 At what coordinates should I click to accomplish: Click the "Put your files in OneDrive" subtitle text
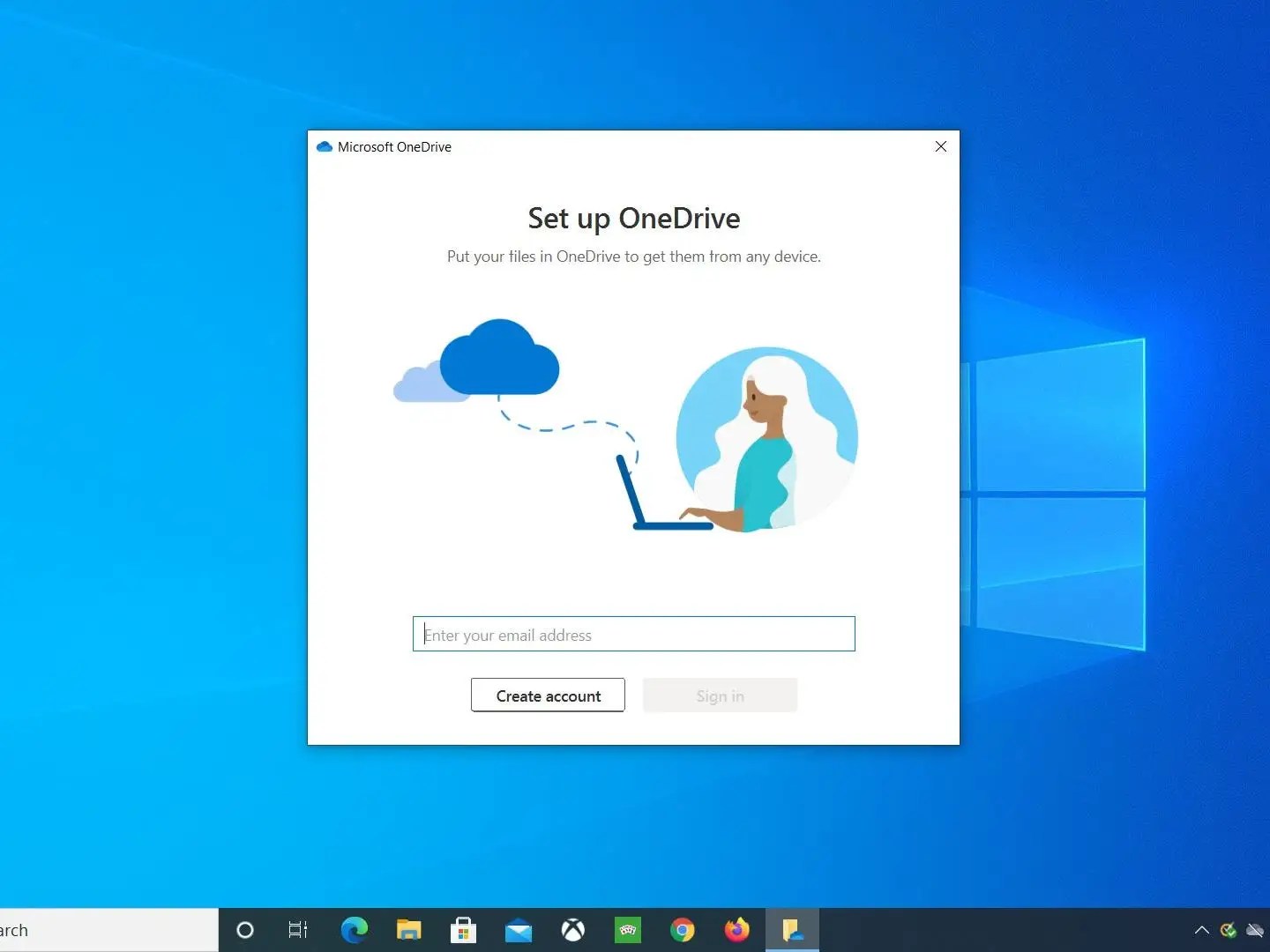(x=634, y=257)
